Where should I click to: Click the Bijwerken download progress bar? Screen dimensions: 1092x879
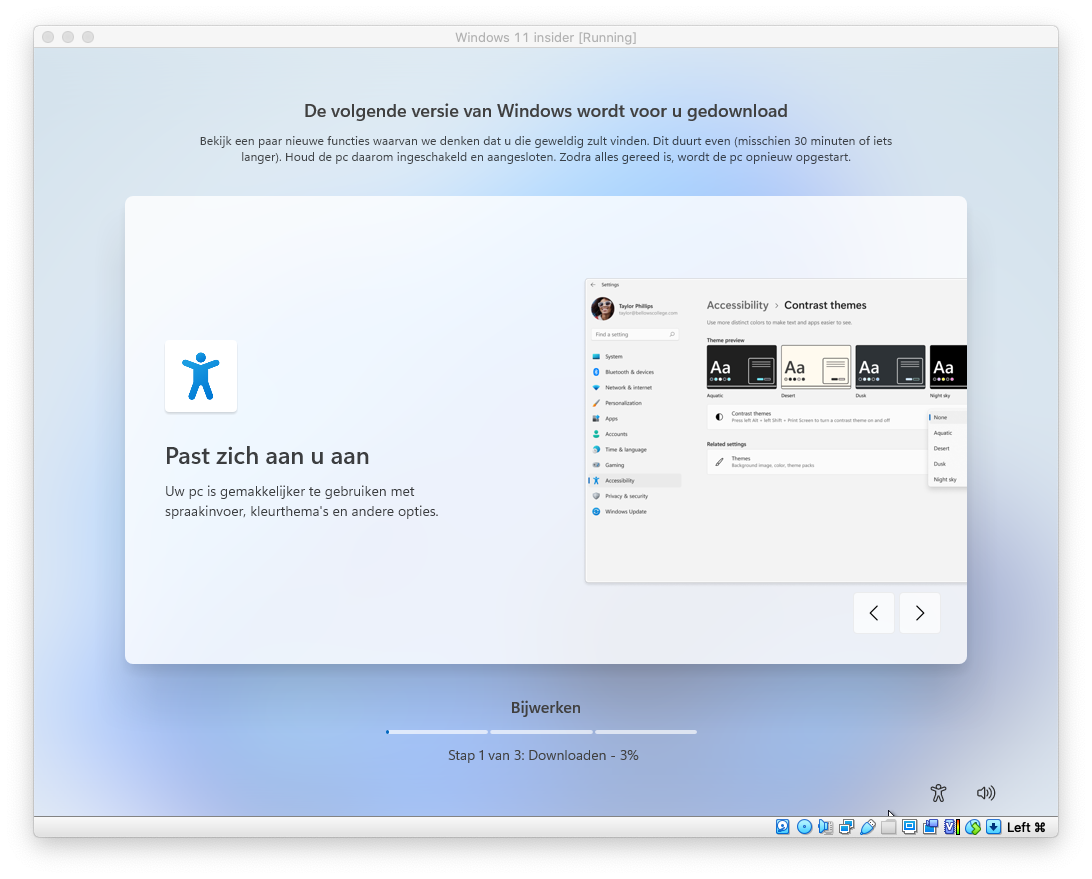[x=541, y=732]
